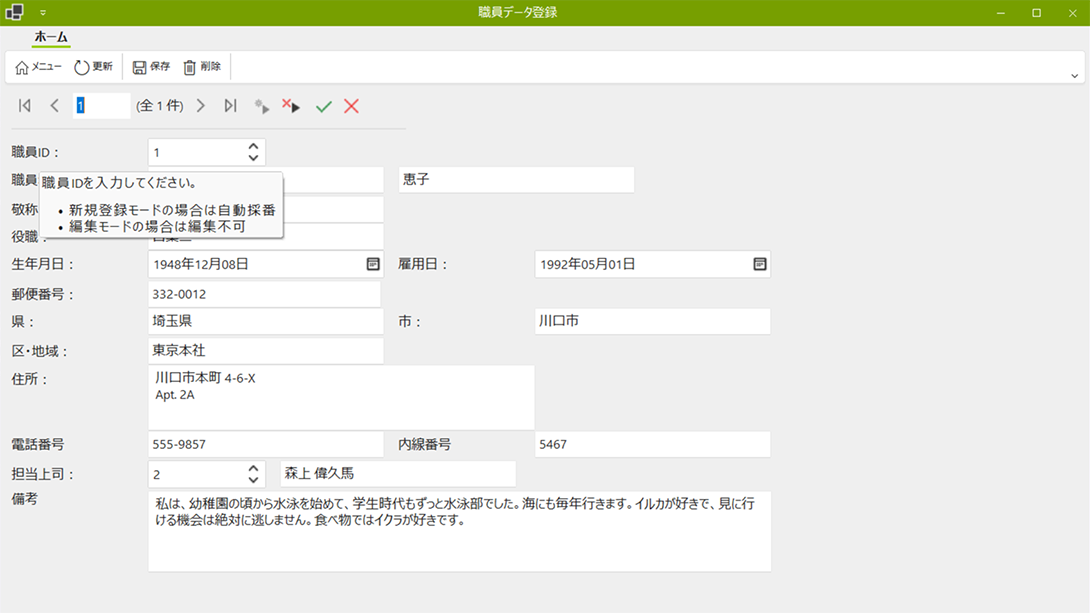
Task: Collapse the ribbon with the chevron
Action: coord(1074,76)
